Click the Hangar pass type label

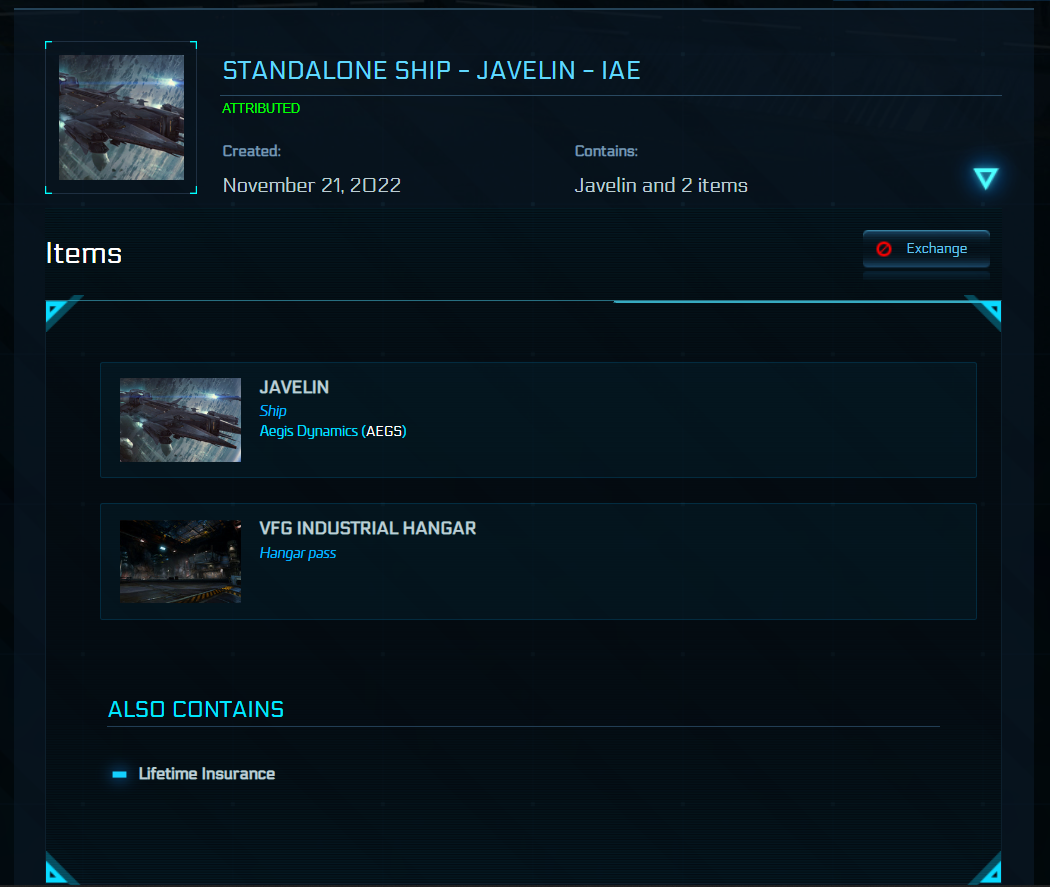tap(298, 553)
